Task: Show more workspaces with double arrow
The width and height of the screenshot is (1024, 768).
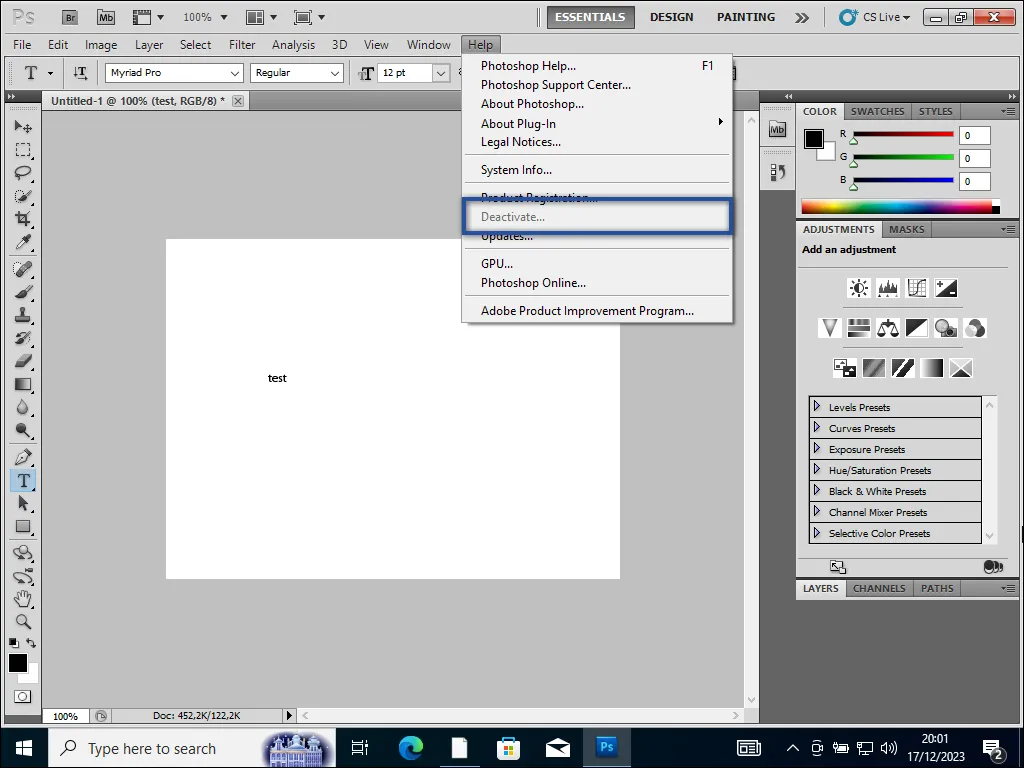Action: point(802,18)
